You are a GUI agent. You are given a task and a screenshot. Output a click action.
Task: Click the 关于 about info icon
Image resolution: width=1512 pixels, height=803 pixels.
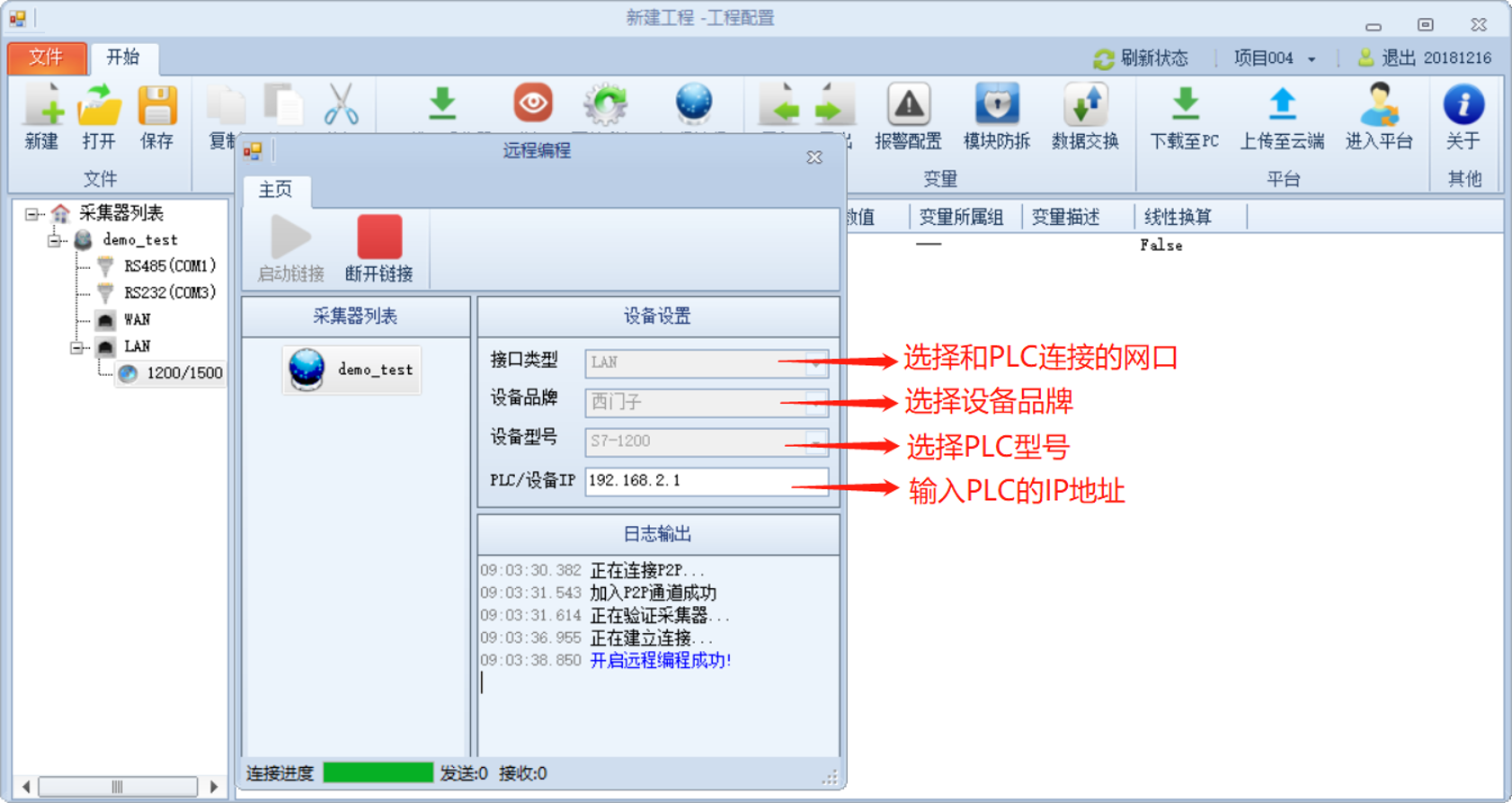1463,116
